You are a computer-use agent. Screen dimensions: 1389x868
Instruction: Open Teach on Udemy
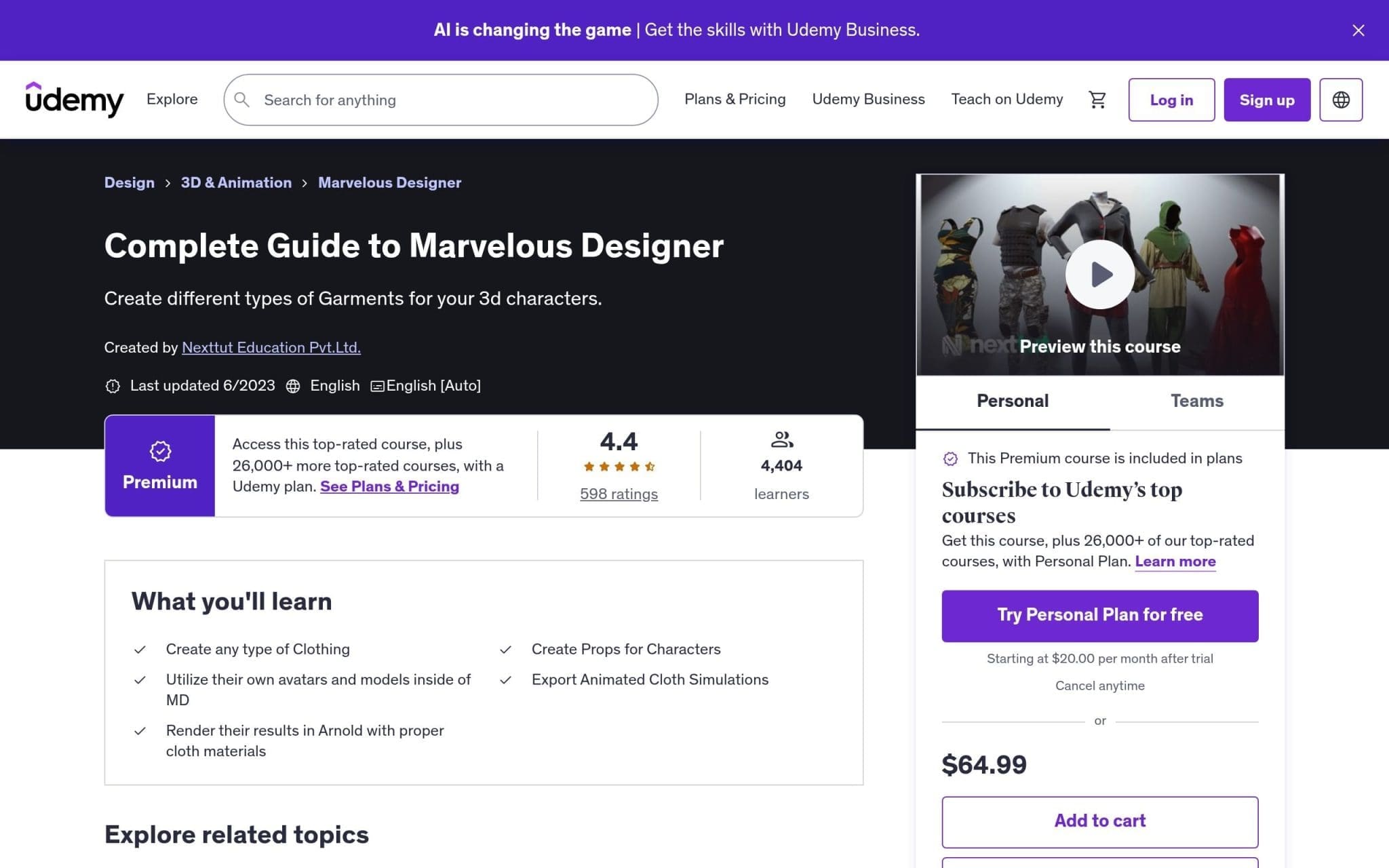pos(1006,99)
